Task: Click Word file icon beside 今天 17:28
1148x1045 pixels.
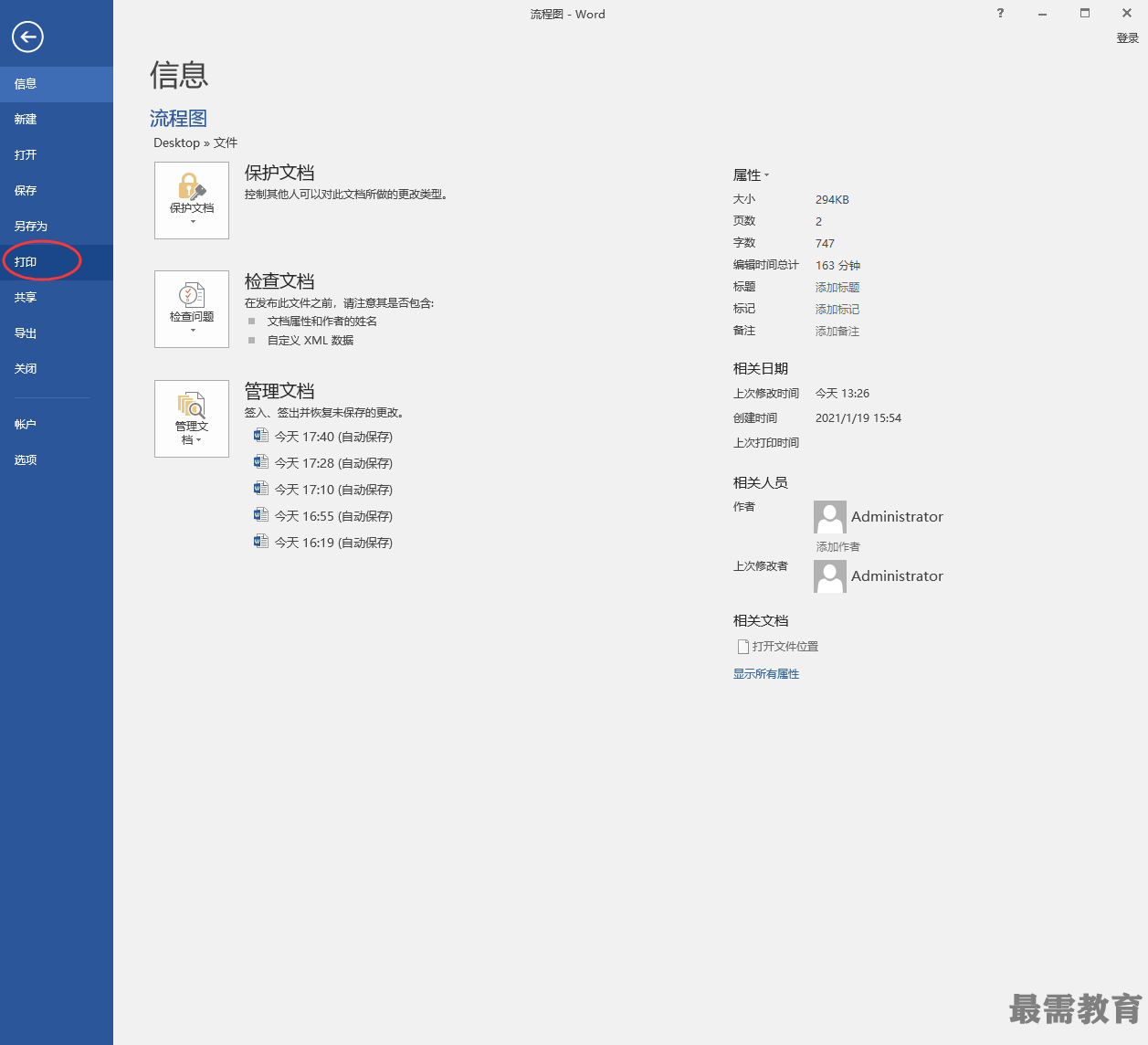Action: tap(260, 462)
